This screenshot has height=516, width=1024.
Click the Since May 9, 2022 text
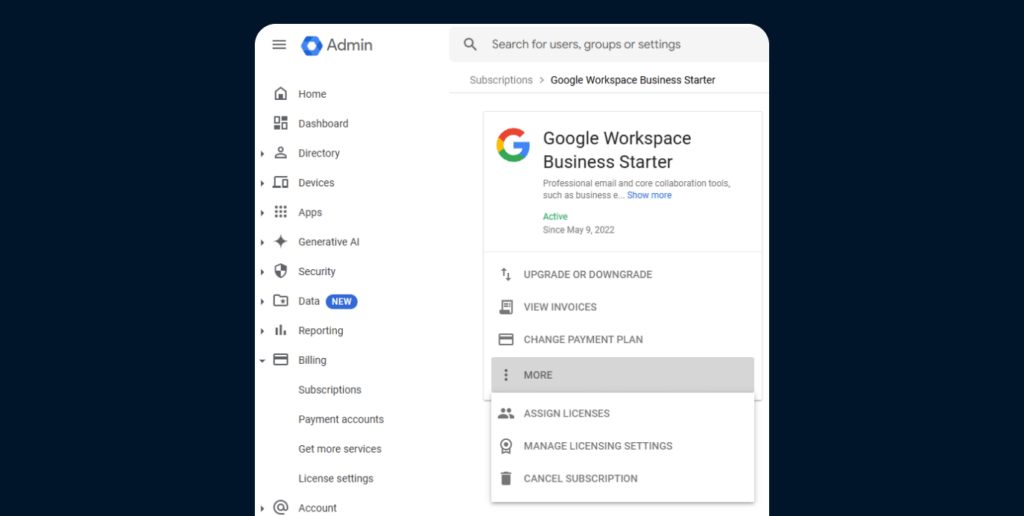pos(579,230)
